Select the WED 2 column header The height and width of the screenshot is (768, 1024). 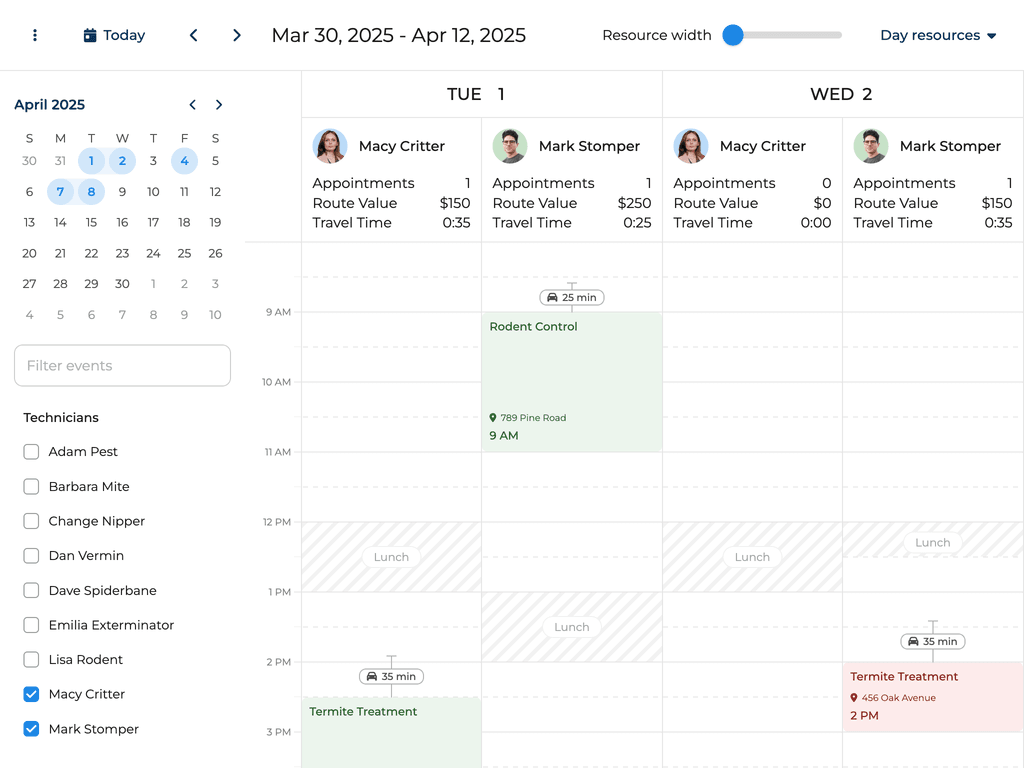click(x=841, y=94)
